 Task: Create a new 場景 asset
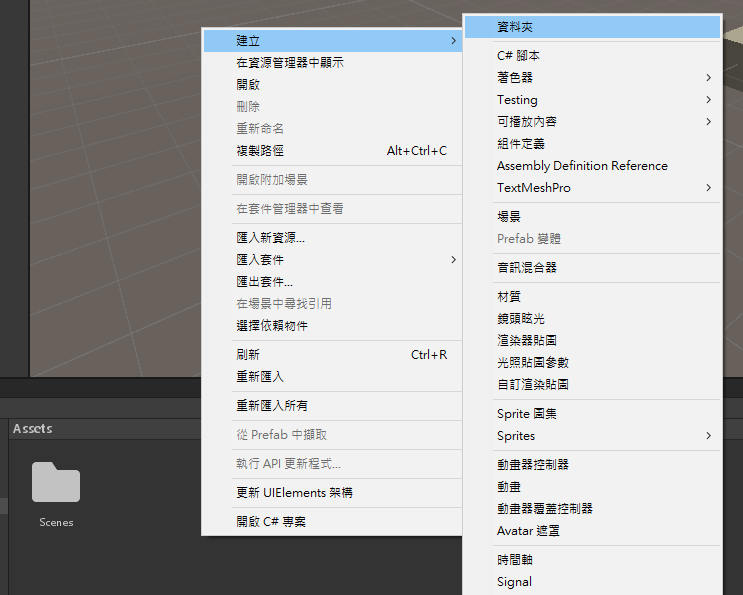tap(509, 217)
